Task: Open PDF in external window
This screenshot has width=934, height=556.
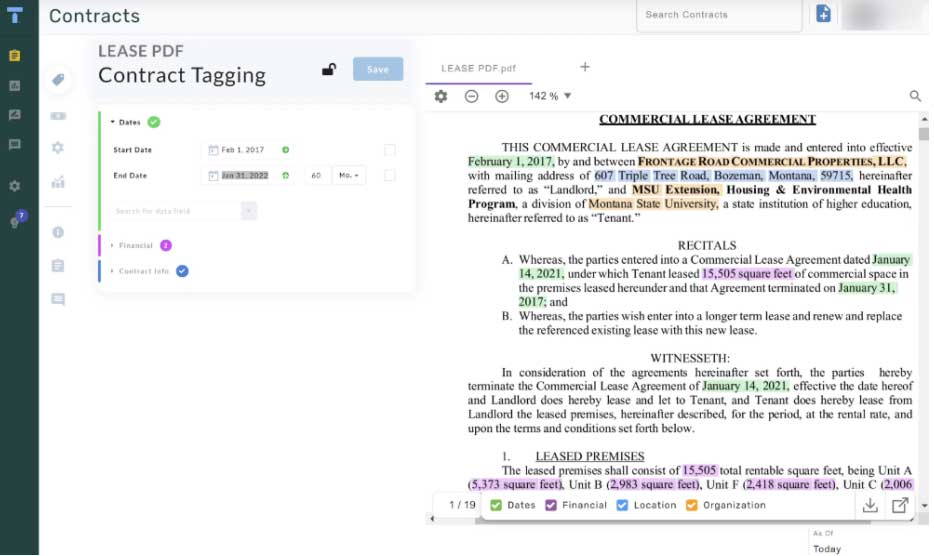Action: point(900,506)
